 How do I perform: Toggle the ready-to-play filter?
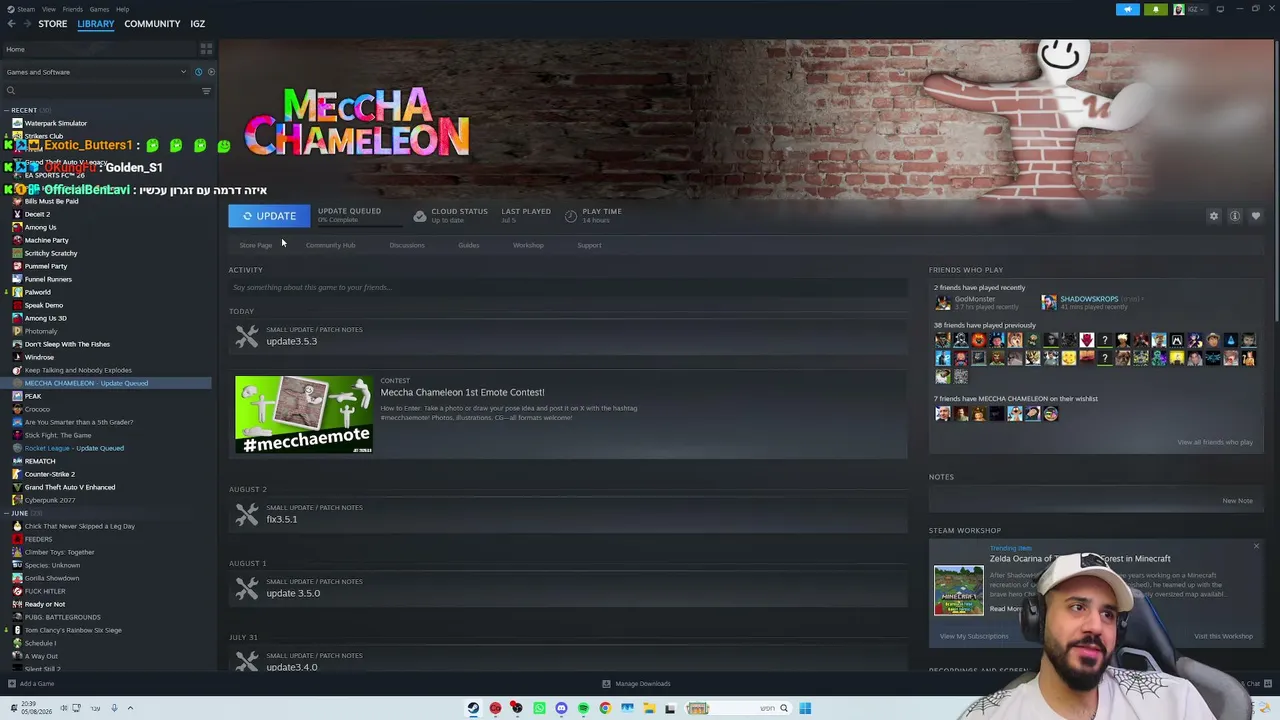click(210, 72)
